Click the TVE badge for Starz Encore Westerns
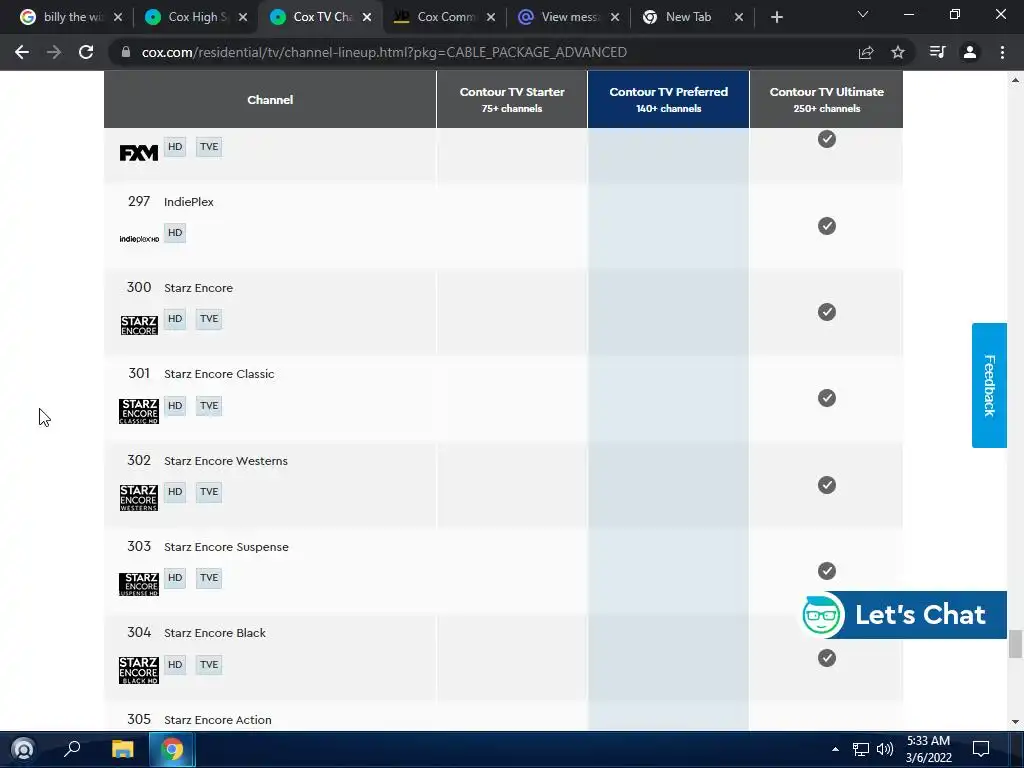1024x768 pixels. pyautogui.click(x=209, y=492)
